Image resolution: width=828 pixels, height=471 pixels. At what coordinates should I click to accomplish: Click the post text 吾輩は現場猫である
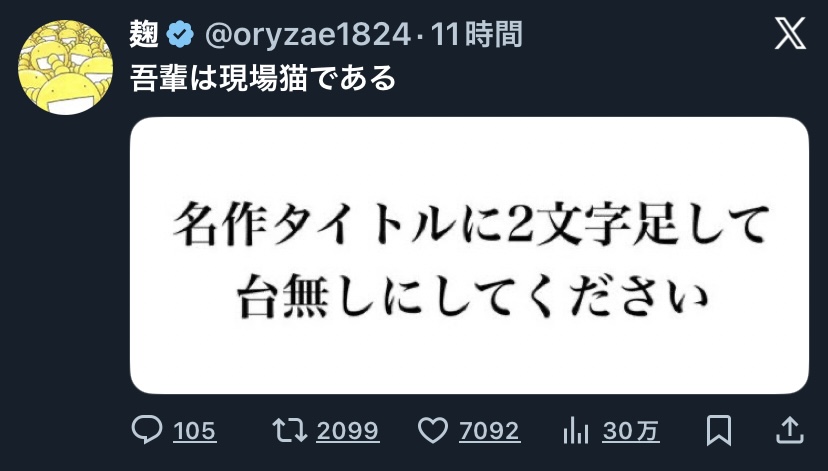262,78
